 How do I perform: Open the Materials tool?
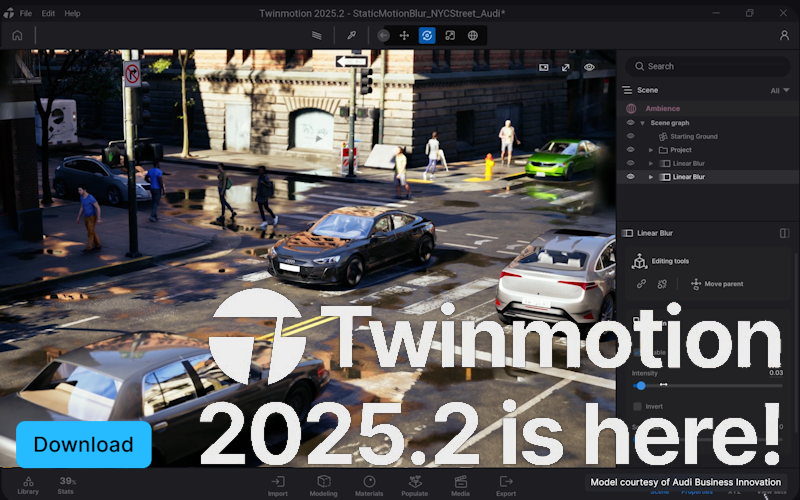(x=369, y=485)
